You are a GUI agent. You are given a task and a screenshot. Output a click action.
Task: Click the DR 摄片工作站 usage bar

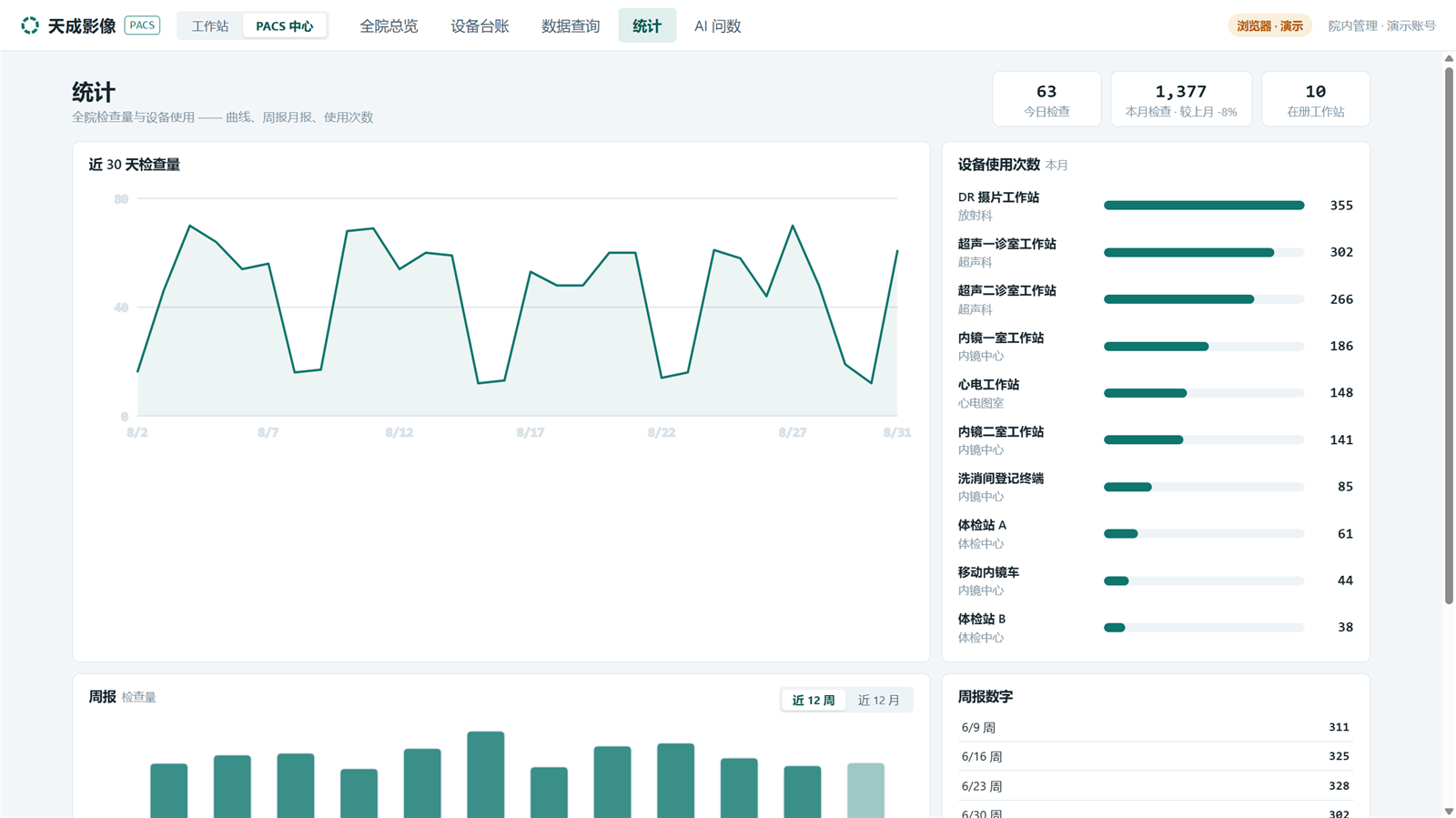click(1204, 206)
